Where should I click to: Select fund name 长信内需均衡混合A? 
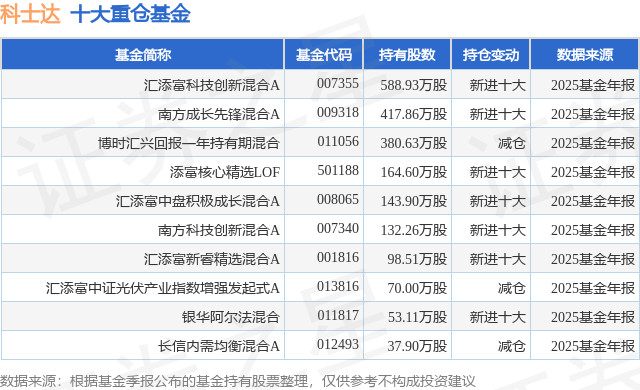click(219, 346)
